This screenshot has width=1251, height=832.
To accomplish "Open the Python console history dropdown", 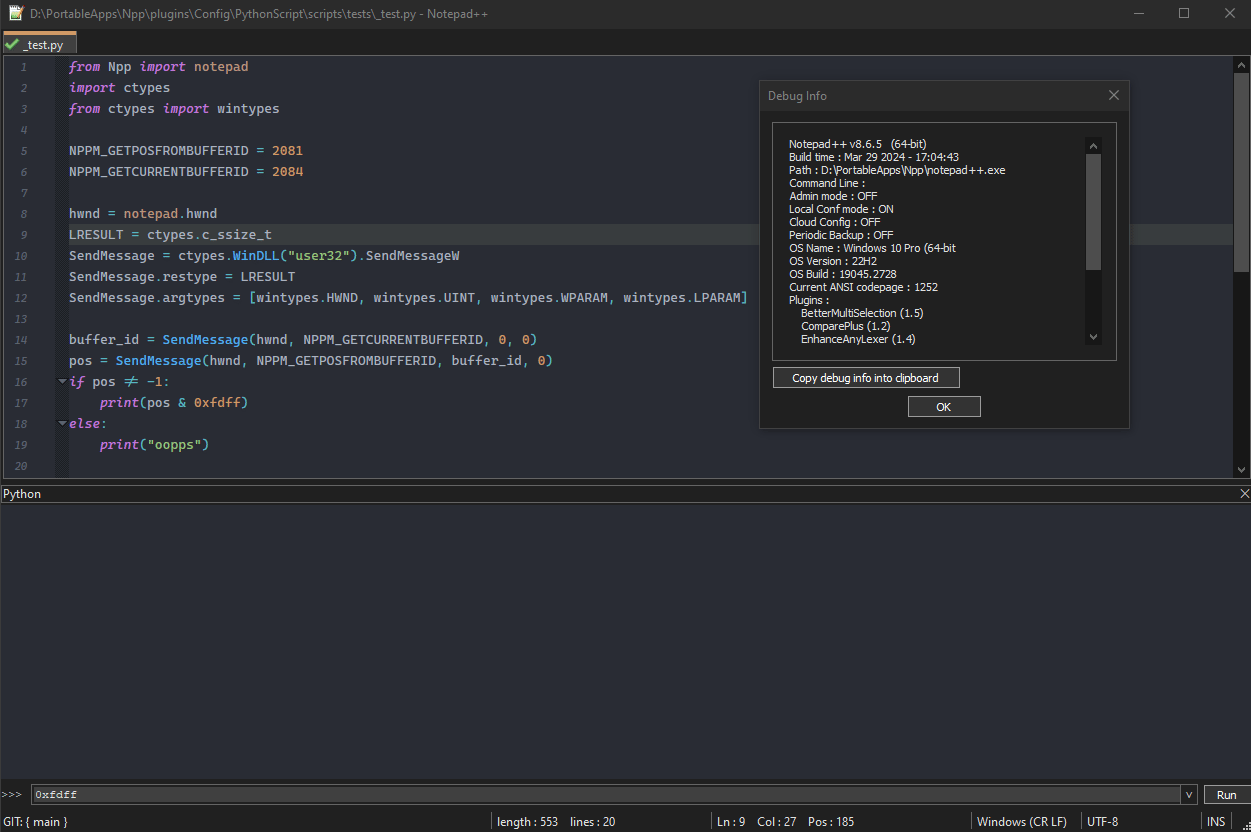I will point(1189,795).
